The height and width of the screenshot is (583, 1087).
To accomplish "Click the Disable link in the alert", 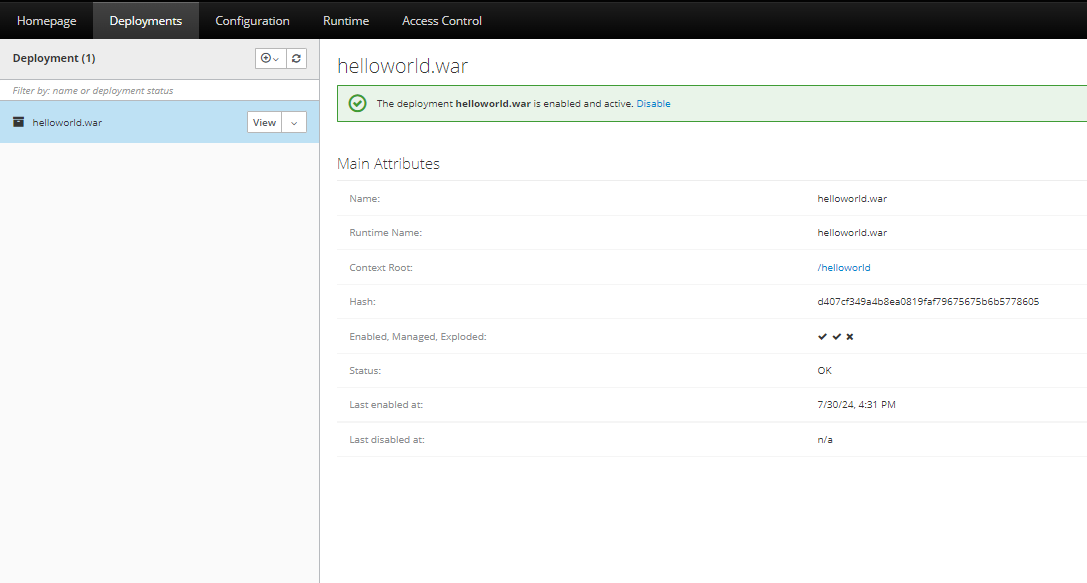I will pyautogui.click(x=653, y=104).
